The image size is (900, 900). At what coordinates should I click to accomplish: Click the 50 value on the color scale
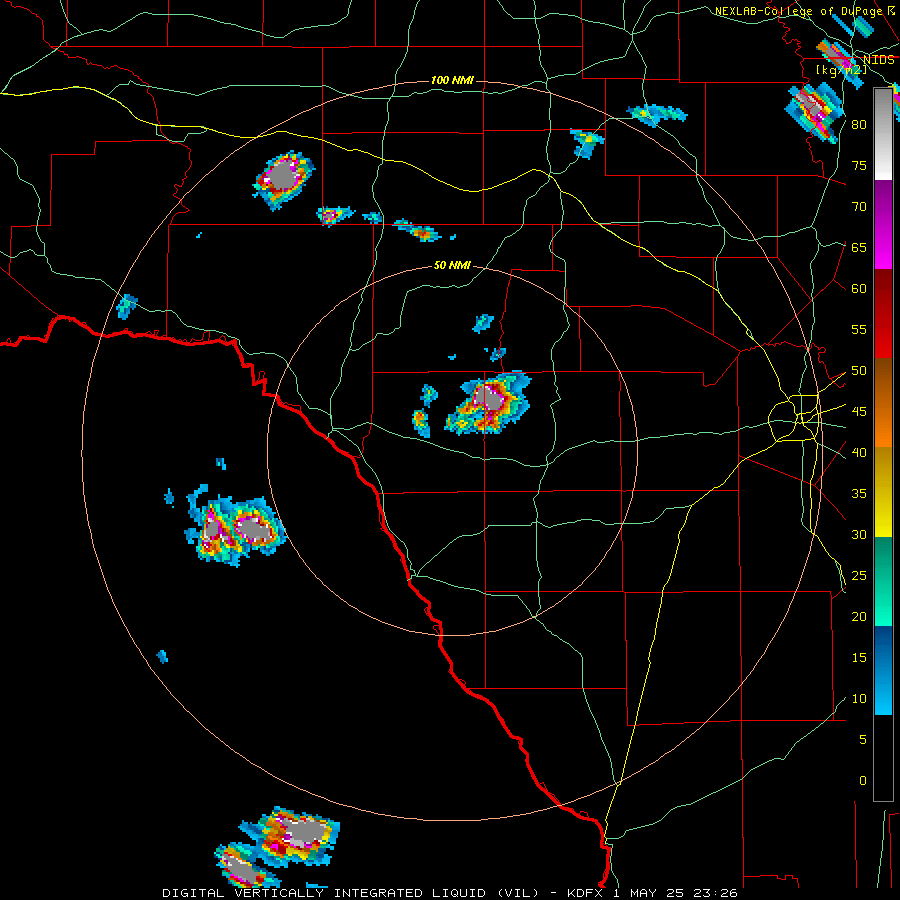pos(859,371)
